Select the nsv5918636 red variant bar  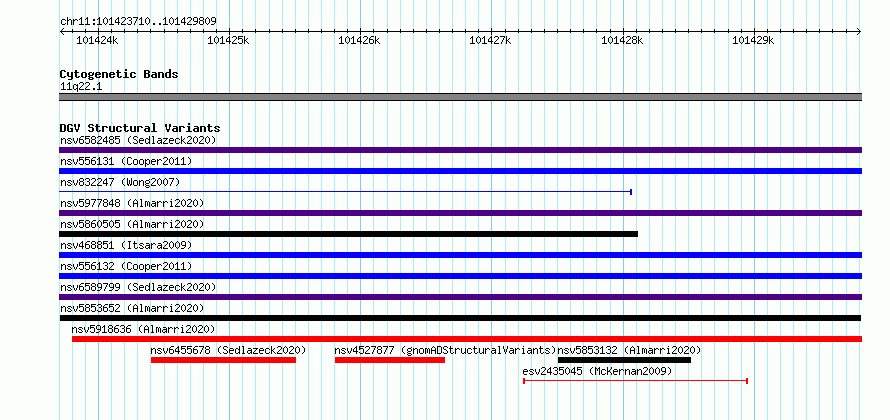click(x=467, y=339)
